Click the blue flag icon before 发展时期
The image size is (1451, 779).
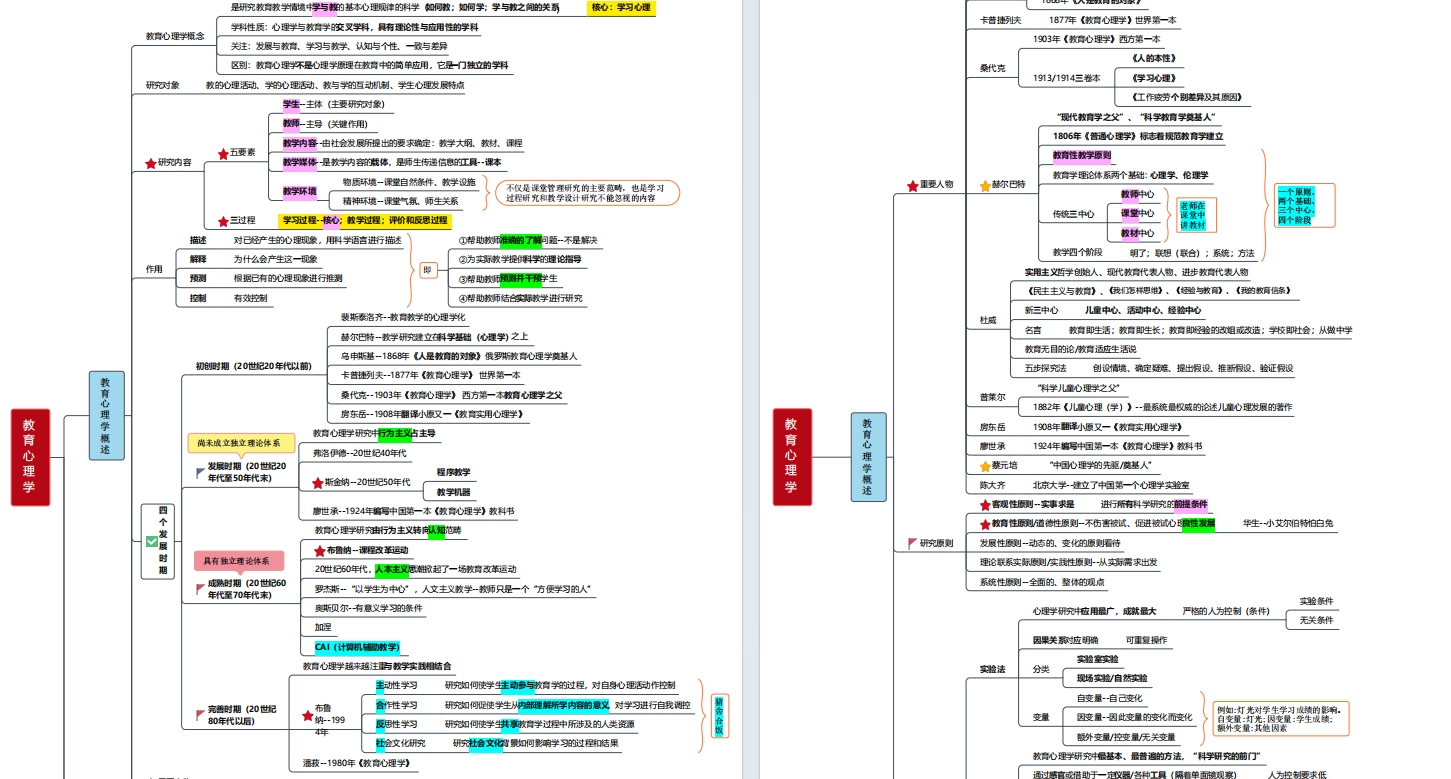point(200,471)
